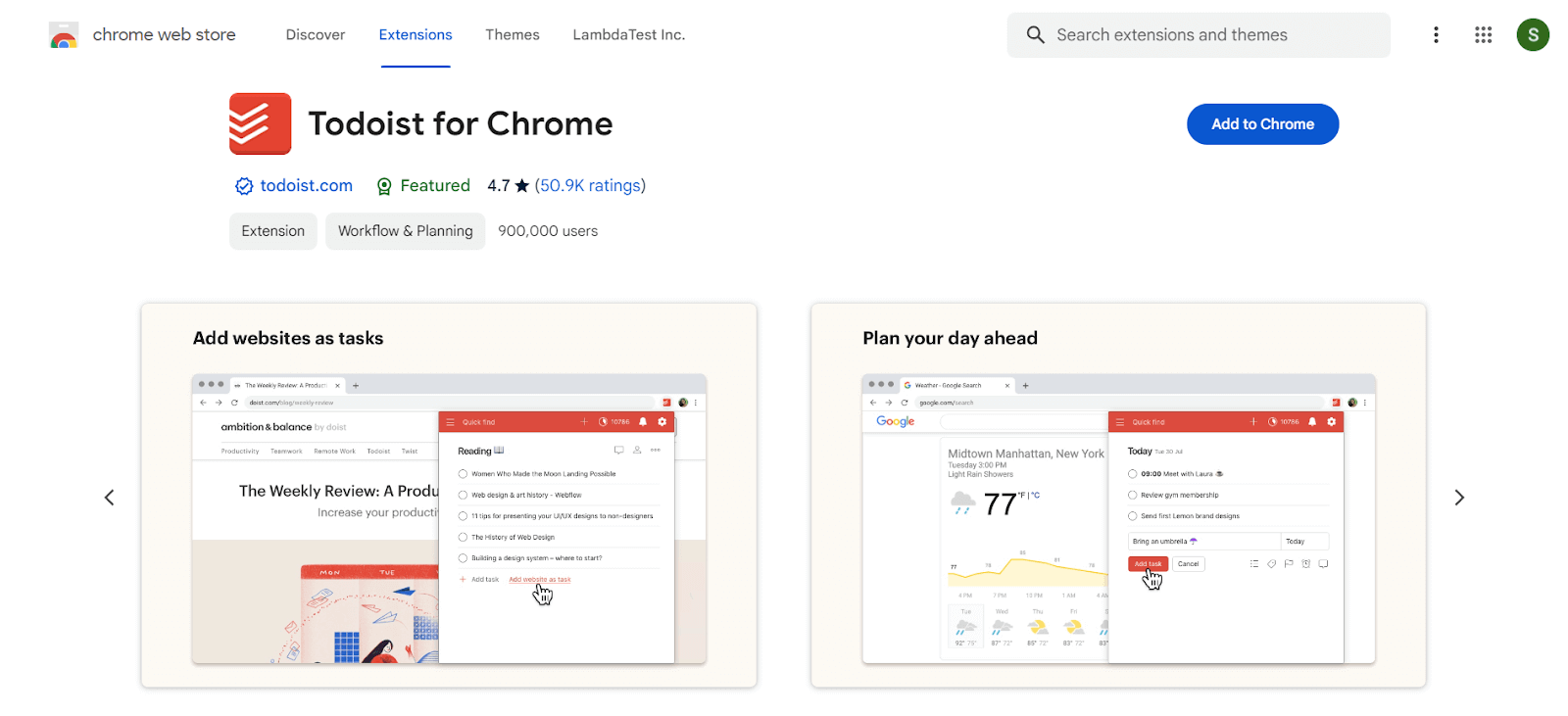Click the search magnifier icon

click(x=1036, y=35)
